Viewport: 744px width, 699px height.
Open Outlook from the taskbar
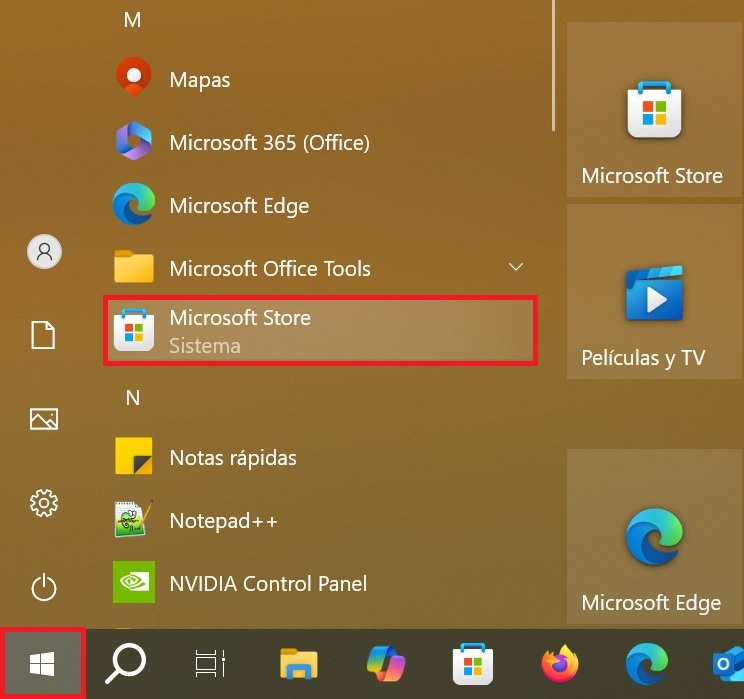point(726,663)
